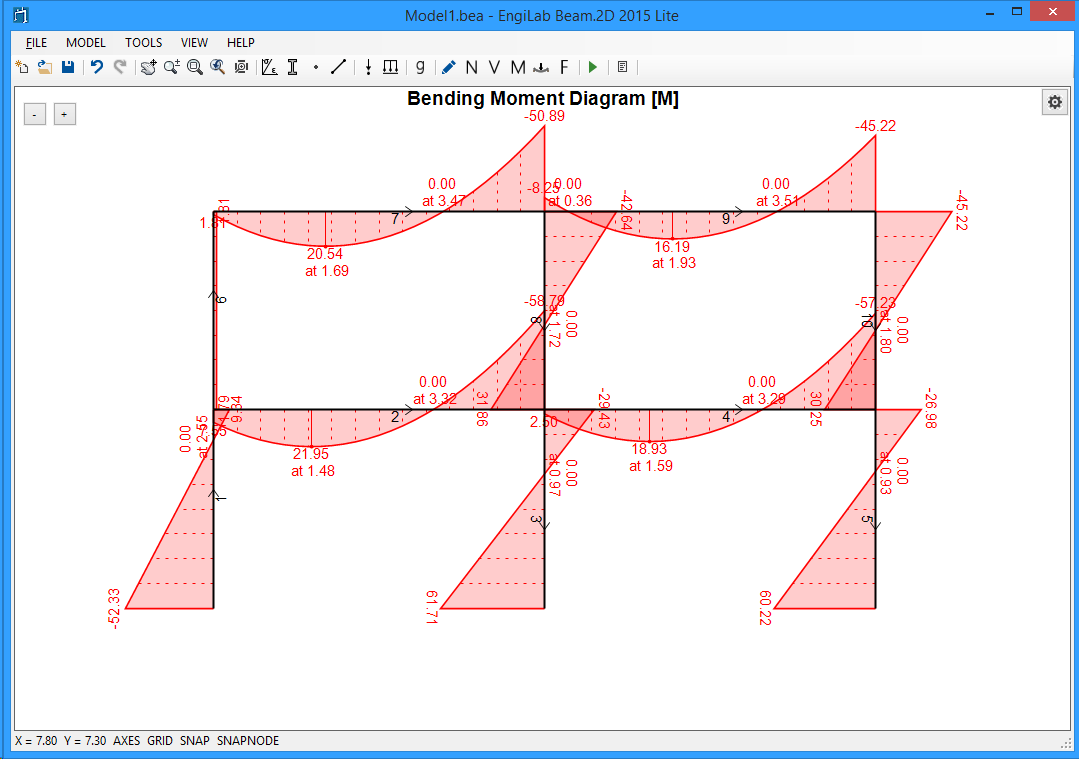This screenshot has height=759, width=1079.
Task: Show the axial force N diagram
Action: tap(471, 67)
